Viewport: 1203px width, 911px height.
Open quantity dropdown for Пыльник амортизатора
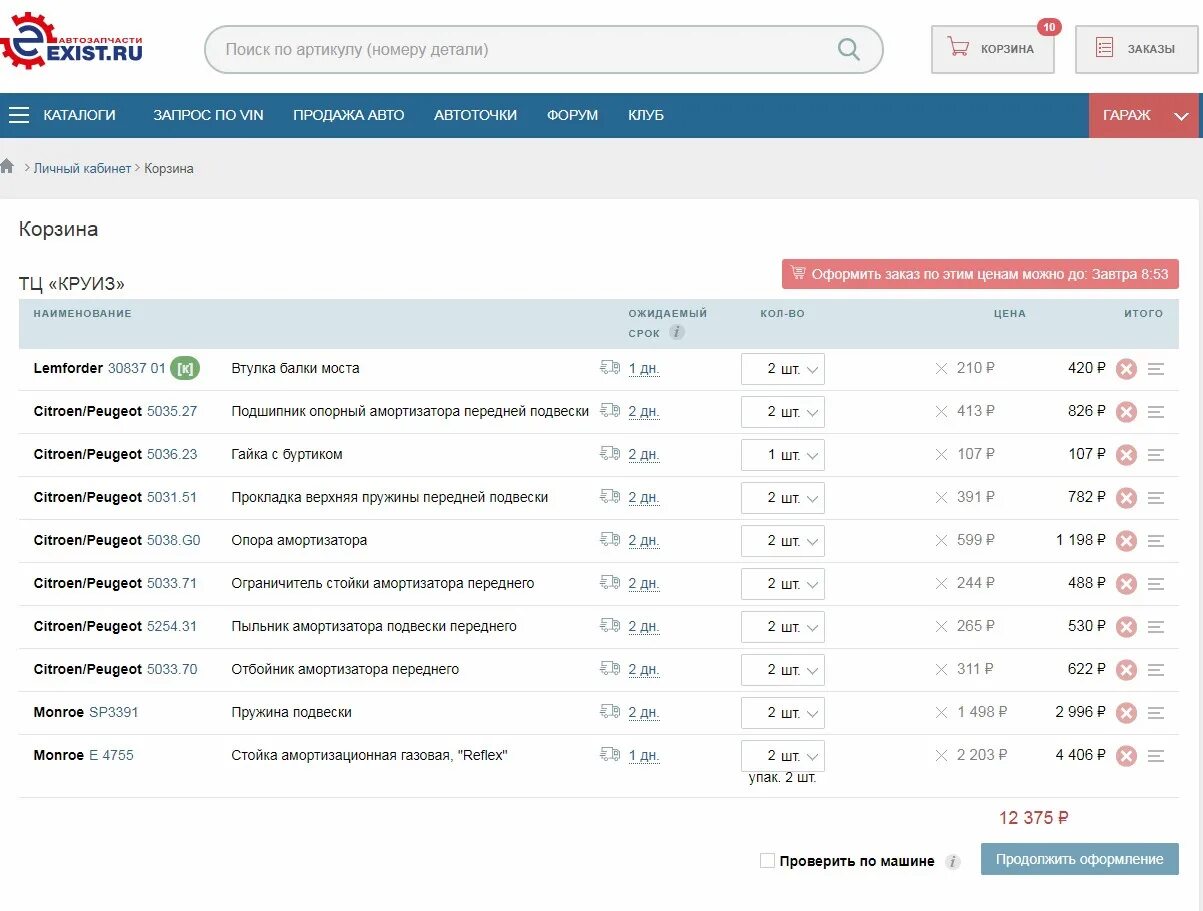pyautogui.click(x=783, y=627)
